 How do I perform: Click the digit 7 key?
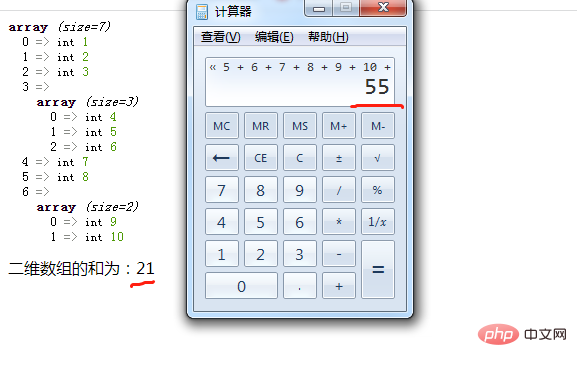coord(222,190)
